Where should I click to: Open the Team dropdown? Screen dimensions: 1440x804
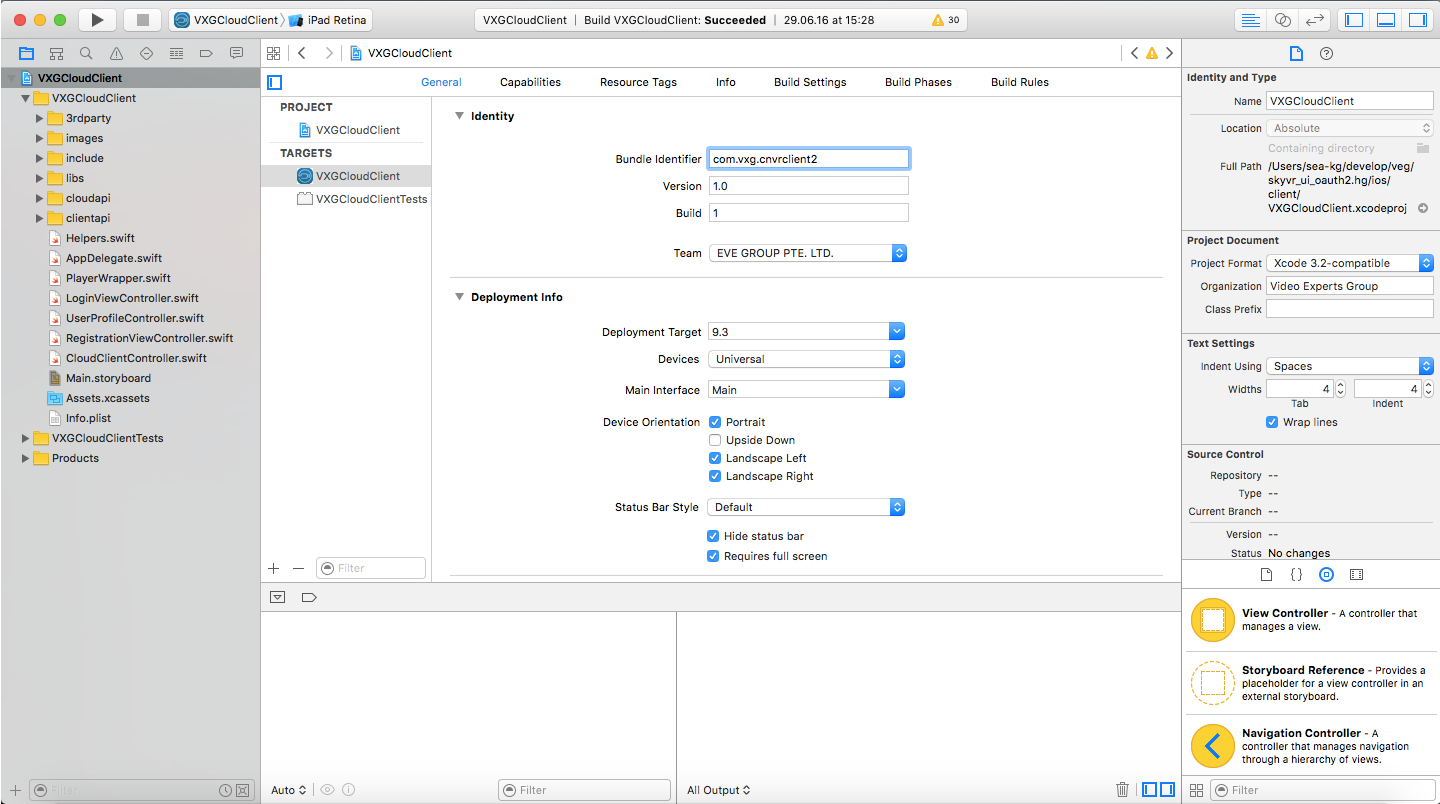pos(807,253)
